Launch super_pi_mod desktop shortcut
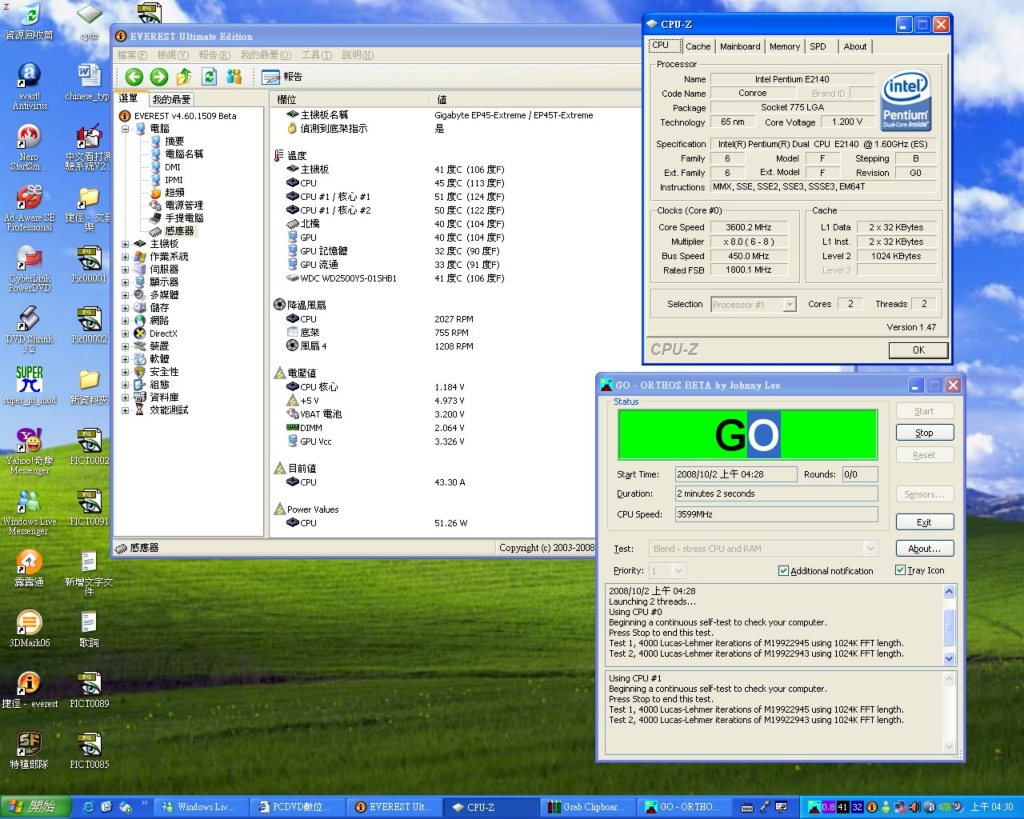Viewport: 1024px width, 819px height. pyautogui.click(x=29, y=385)
